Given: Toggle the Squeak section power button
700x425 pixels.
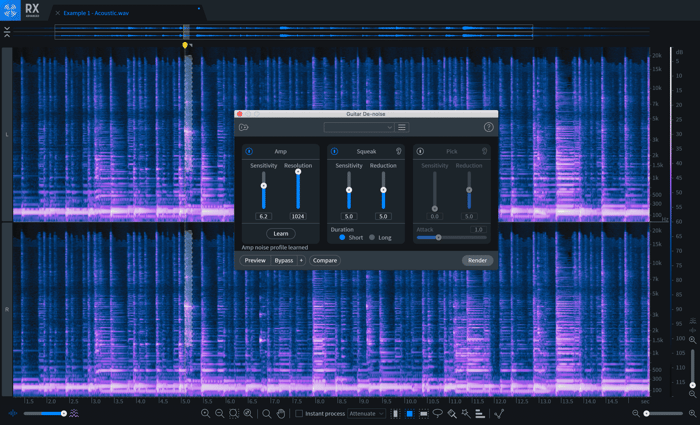Looking at the screenshot, I should point(334,151).
